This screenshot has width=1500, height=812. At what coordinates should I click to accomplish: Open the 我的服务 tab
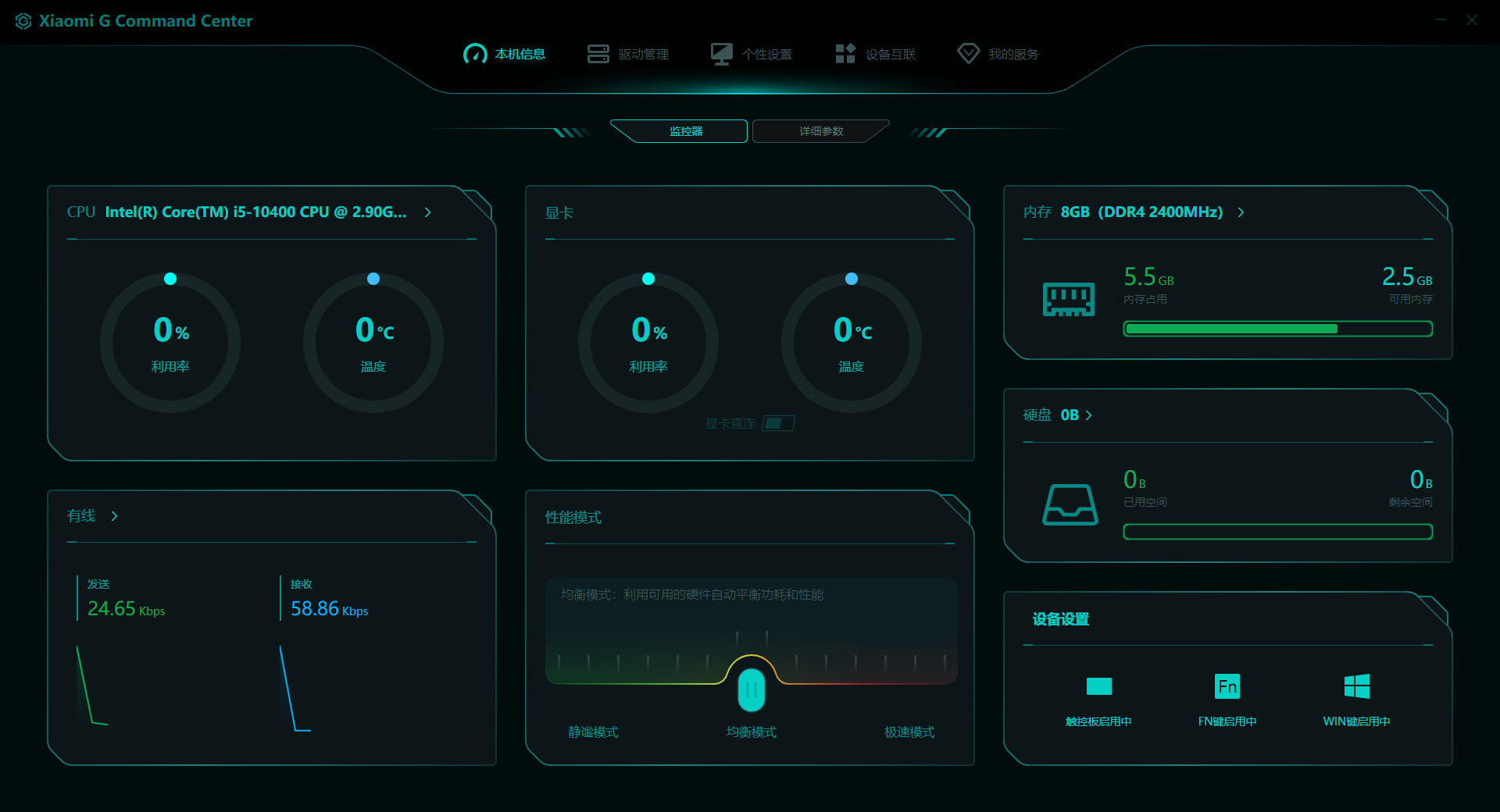coord(998,54)
